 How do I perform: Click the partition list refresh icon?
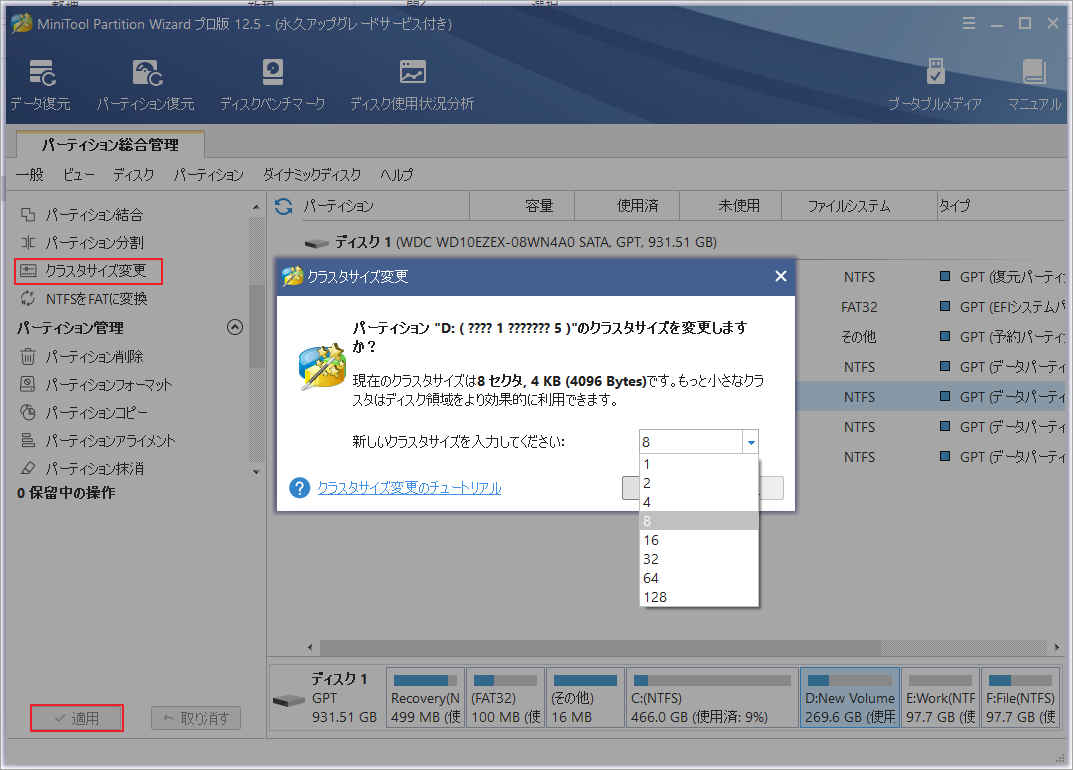(283, 206)
